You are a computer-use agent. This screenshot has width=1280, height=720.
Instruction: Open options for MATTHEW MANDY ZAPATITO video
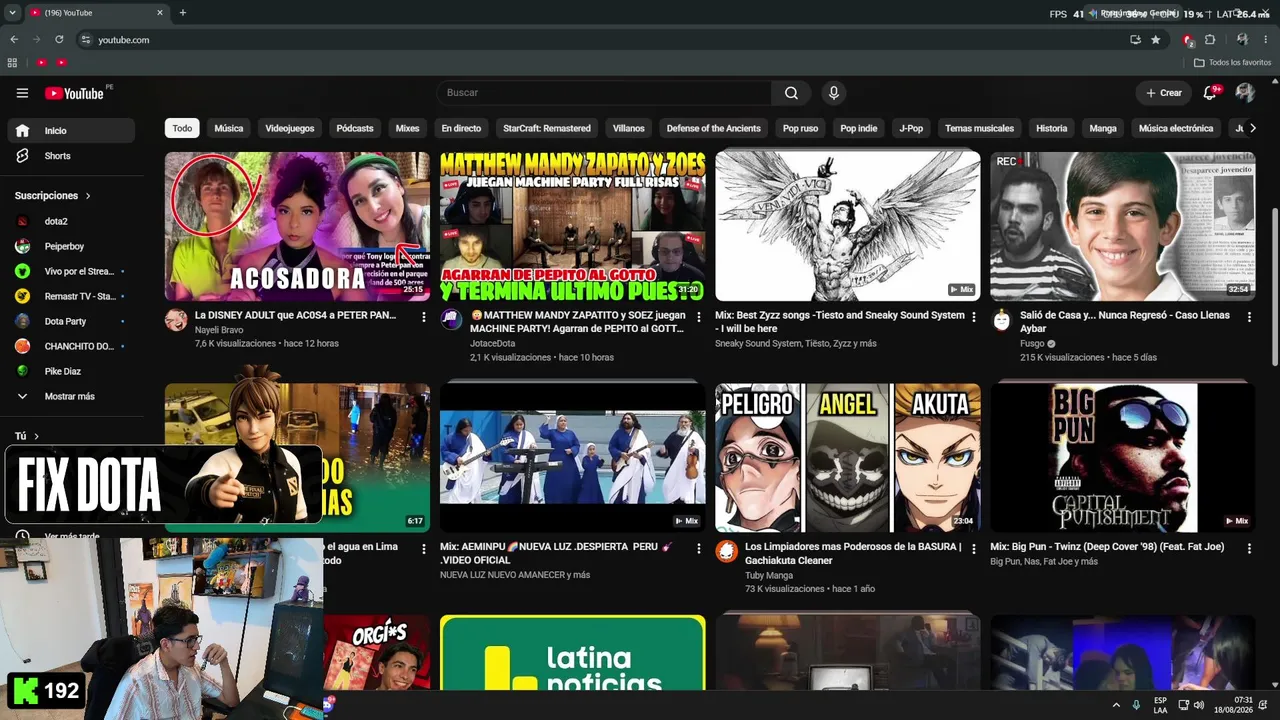pos(699,317)
